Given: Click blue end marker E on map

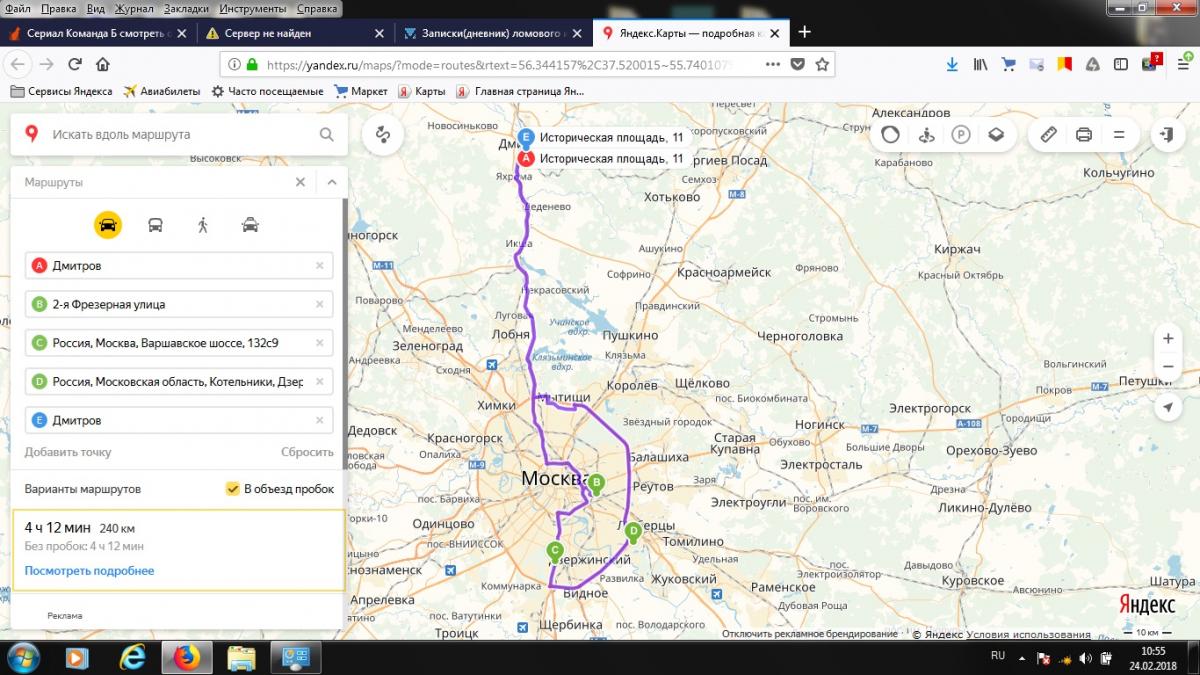Looking at the screenshot, I should pyautogui.click(x=526, y=138).
